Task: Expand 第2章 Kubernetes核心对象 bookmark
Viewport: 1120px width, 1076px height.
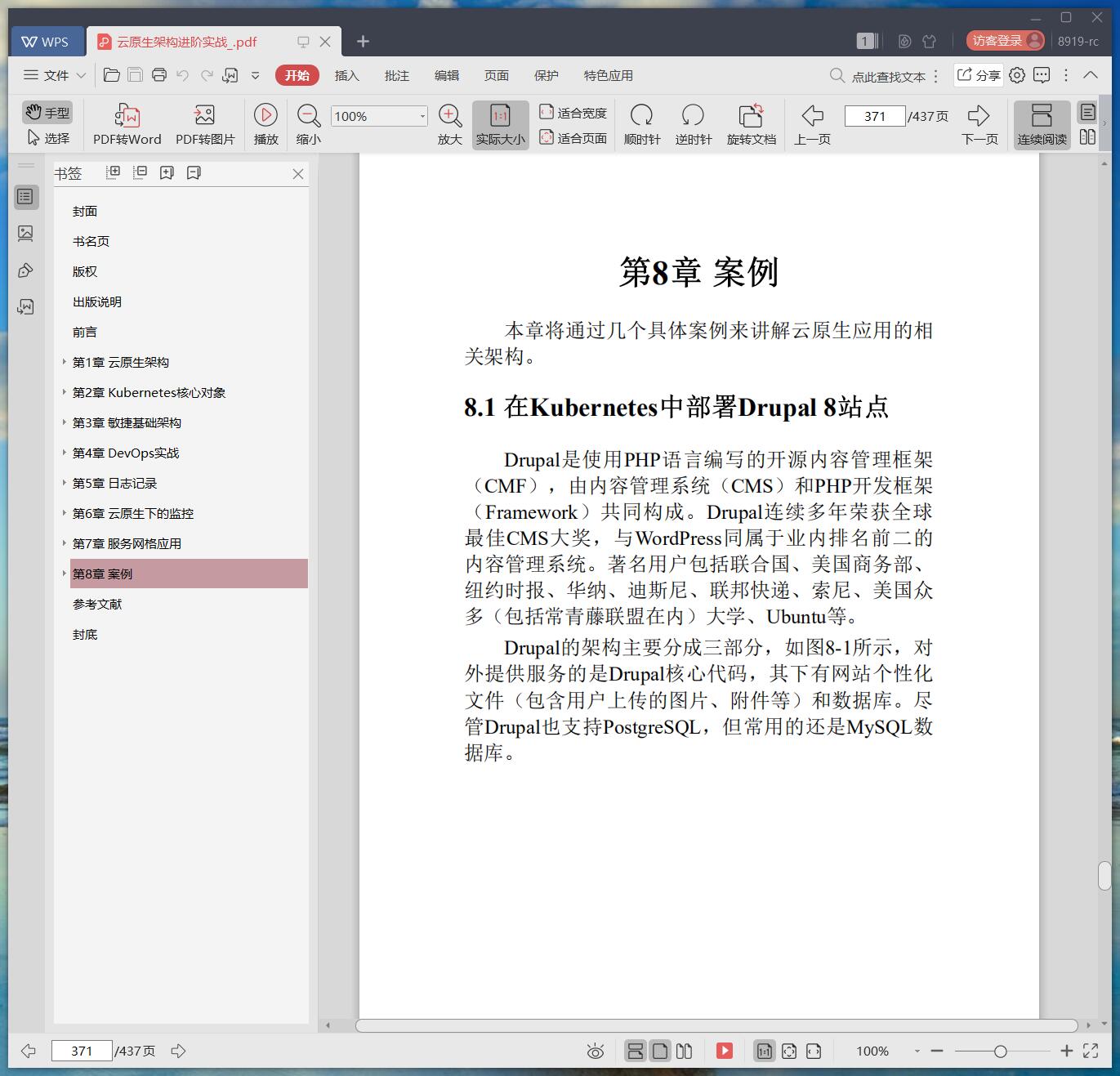Action: click(x=65, y=391)
